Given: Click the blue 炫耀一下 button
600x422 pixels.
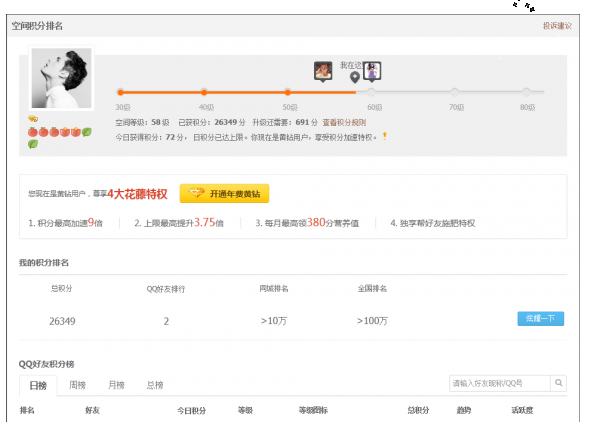Looking at the screenshot, I should pyautogui.click(x=541, y=318).
